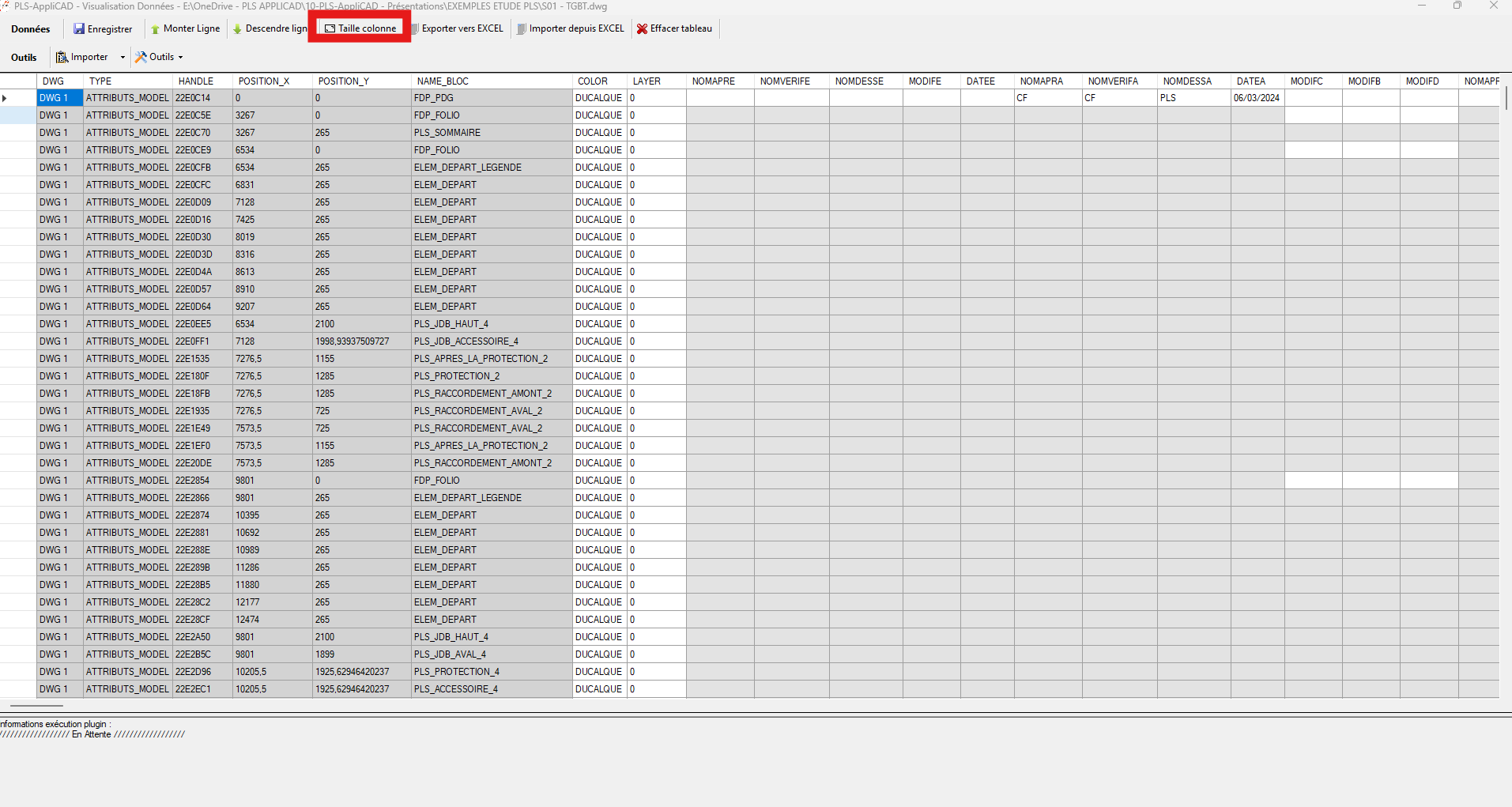The height and width of the screenshot is (807, 1512).
Task: Click the horizontal scrollbar below the grid
Action: 36,705
